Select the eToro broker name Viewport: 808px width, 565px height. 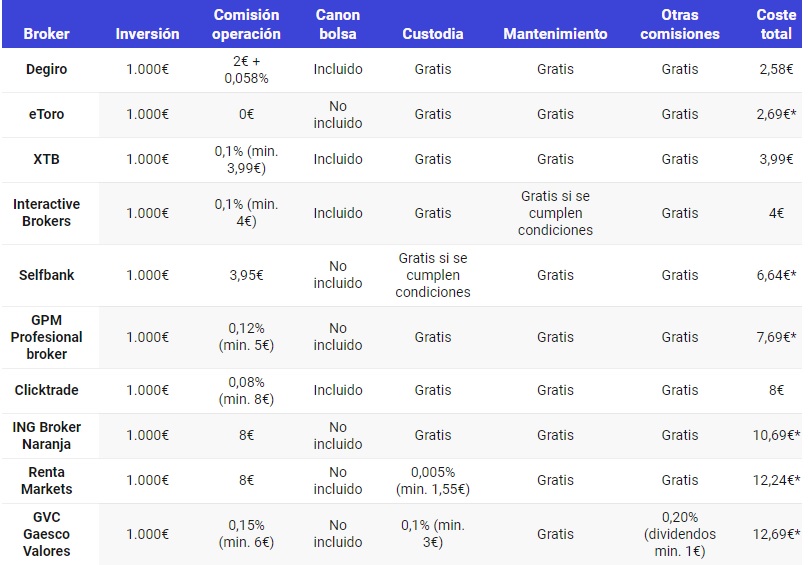(46, 114)
